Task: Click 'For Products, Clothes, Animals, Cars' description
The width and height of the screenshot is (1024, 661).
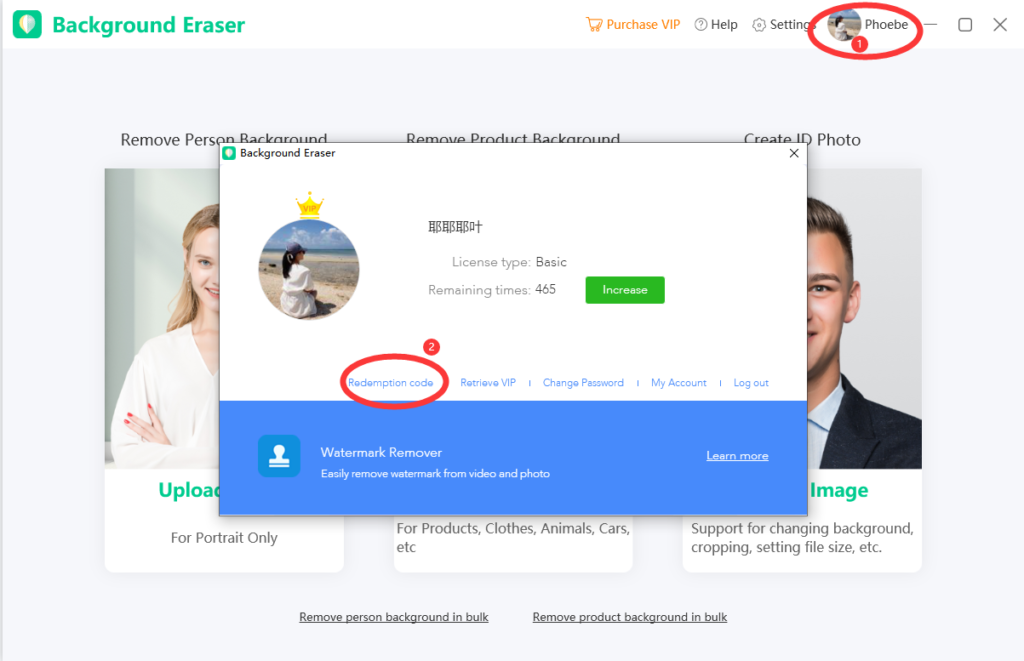Action: (x=513, y=538)
